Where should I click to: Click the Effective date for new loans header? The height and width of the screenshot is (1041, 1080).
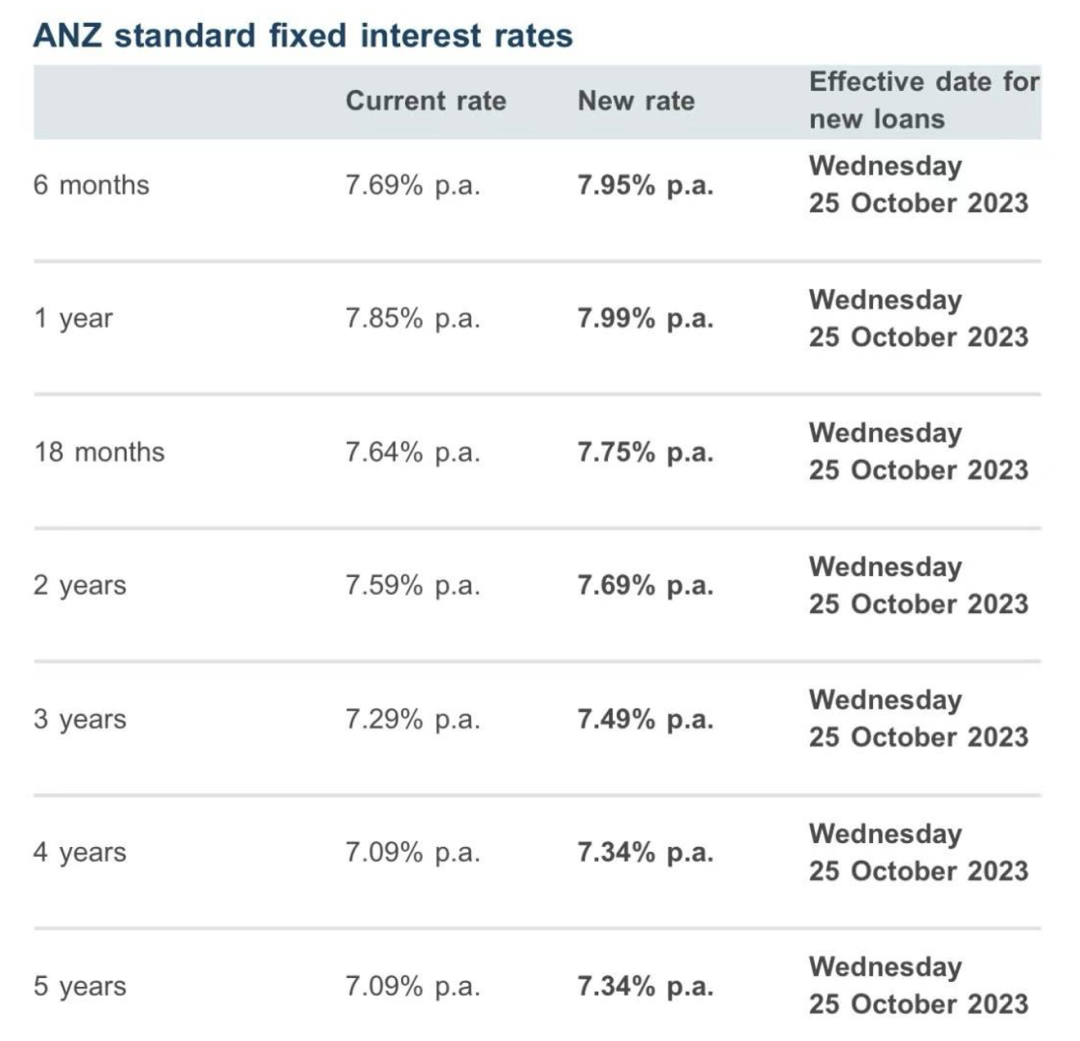(x=924, y=101)
